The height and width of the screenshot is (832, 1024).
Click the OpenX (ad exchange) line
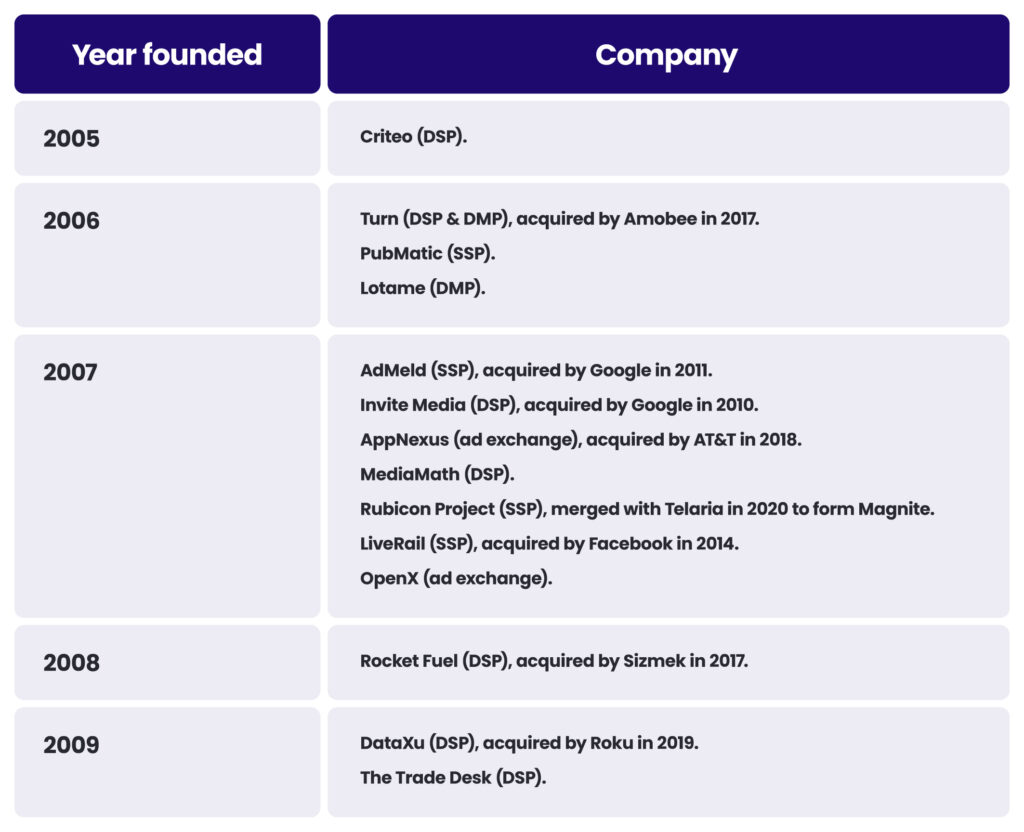click(456, 578)
